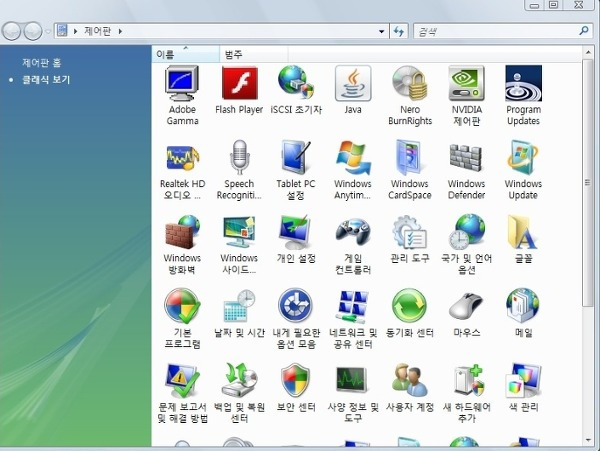Screen dimensions: 600x451
Task: Expand the address bar history dropdown
Action: [x=382, y=31]
